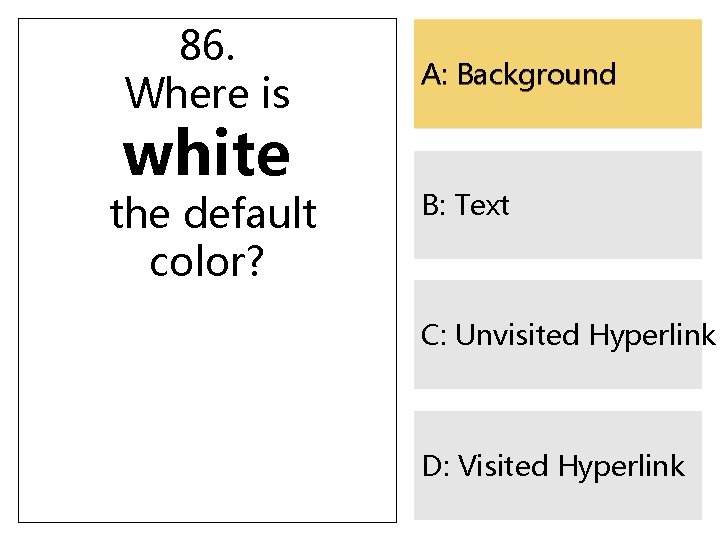Click 'the default' text line
720x540 pixels.
(x=212, y=213)
